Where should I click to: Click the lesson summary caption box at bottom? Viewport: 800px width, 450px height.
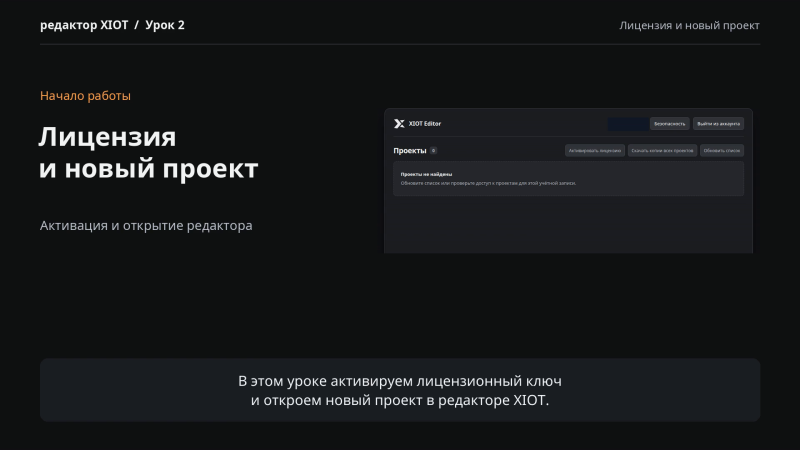pos(400,390)
